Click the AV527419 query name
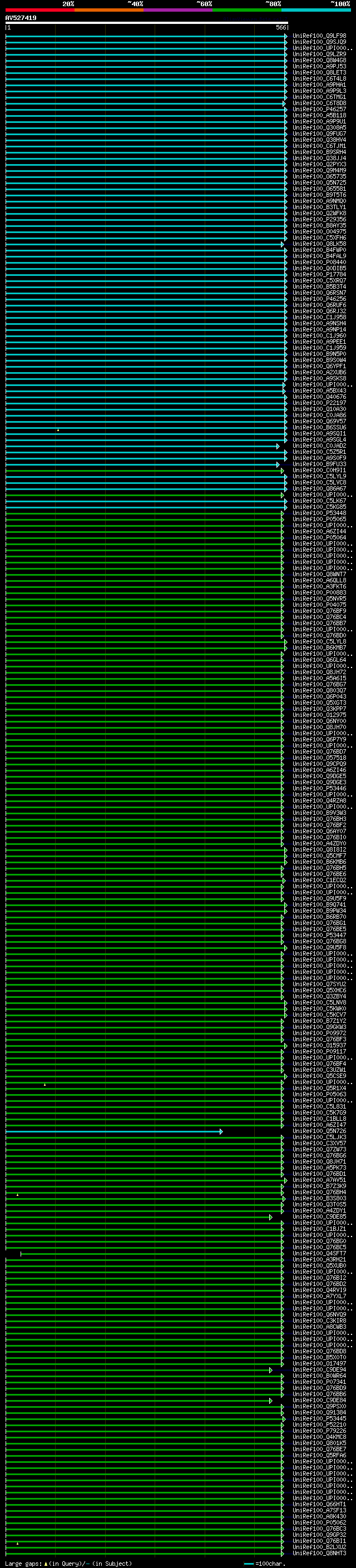The image size is (356, 1568). pos(21,18)
